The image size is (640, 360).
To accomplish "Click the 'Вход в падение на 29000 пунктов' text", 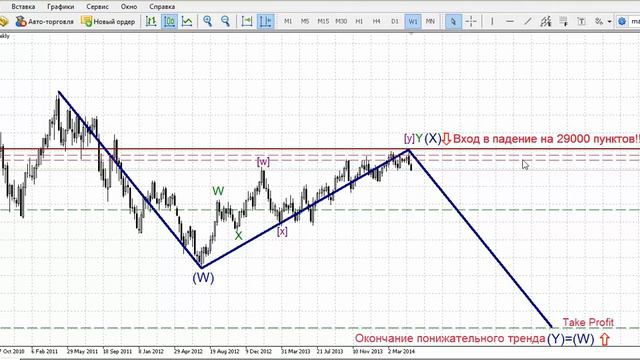I will pyautogui.click(x=546, y=139).
